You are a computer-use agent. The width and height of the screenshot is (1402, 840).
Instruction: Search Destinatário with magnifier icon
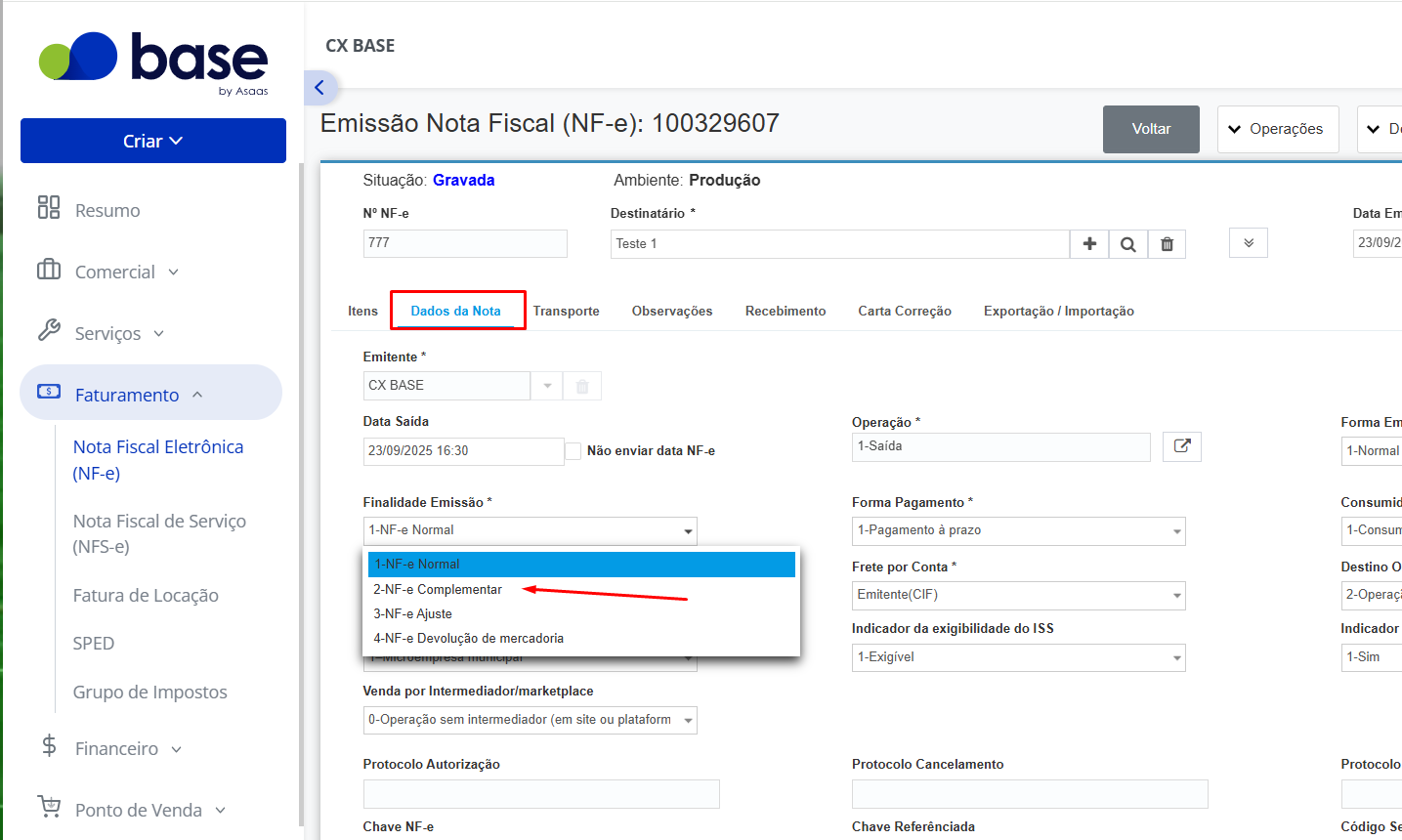click(x=1127, y=244)
